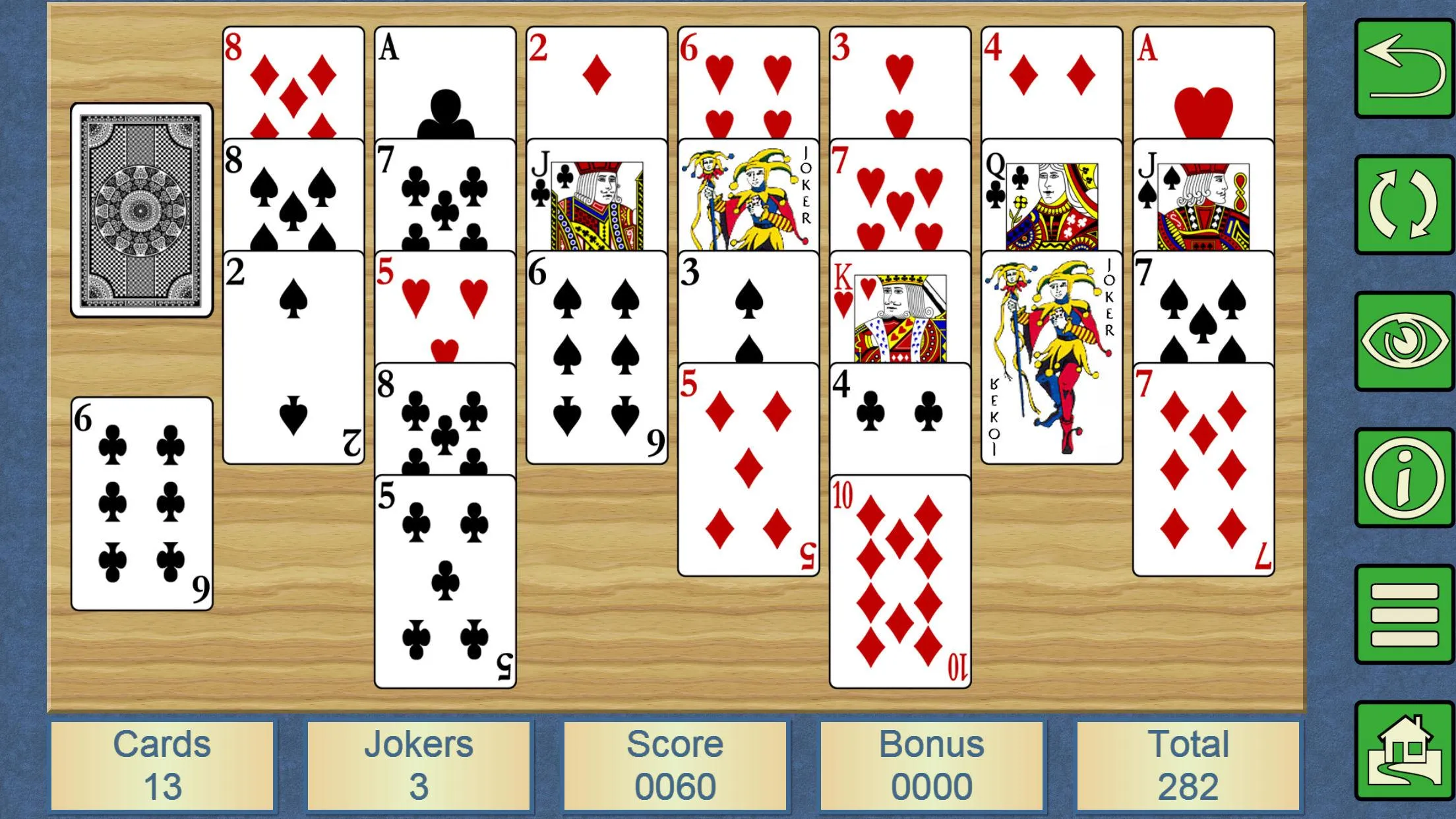Expand the Cards count indicator
Image resolution: width=1456 pixels, height=819 pixels.
pyautogui.click(x=163, y=762)
